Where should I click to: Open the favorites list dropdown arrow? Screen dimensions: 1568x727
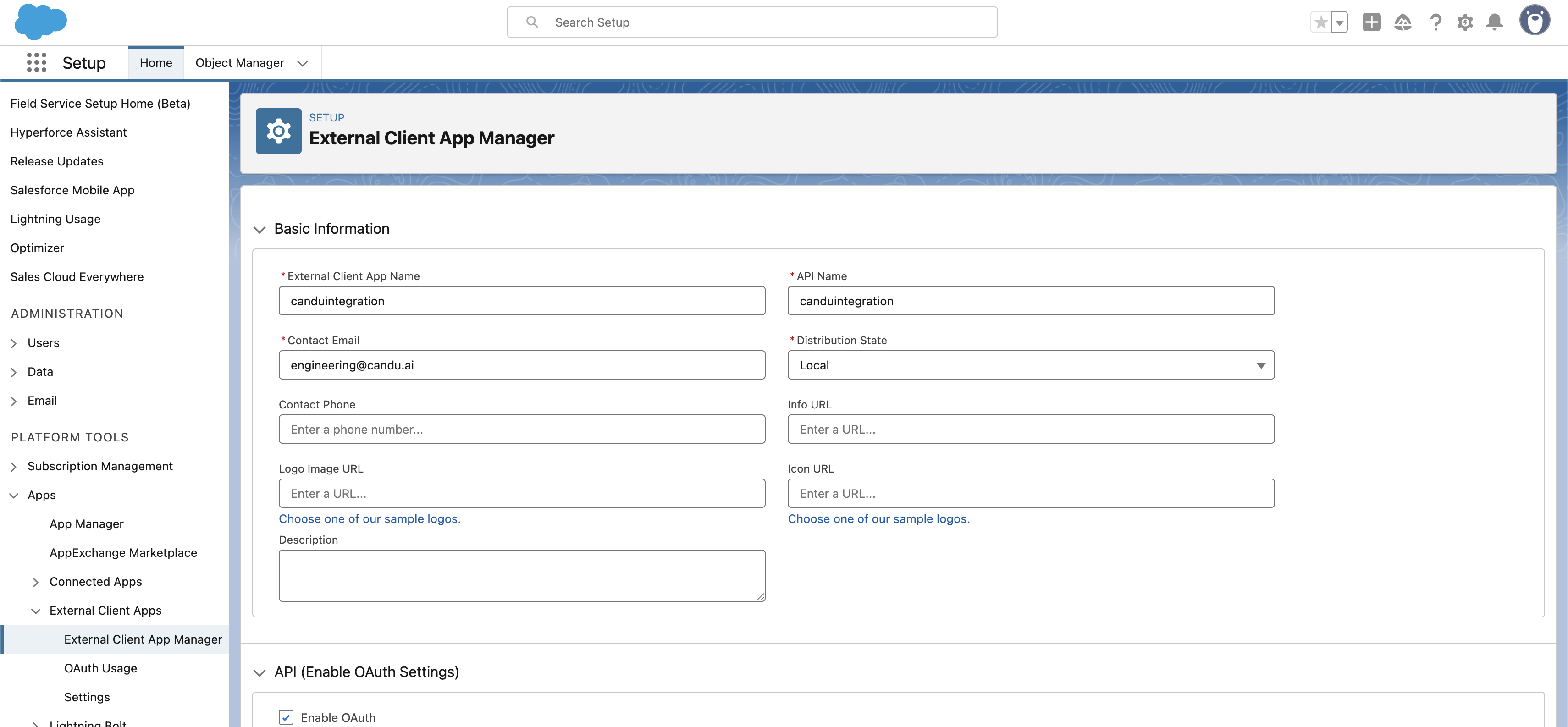point(1340,22)
